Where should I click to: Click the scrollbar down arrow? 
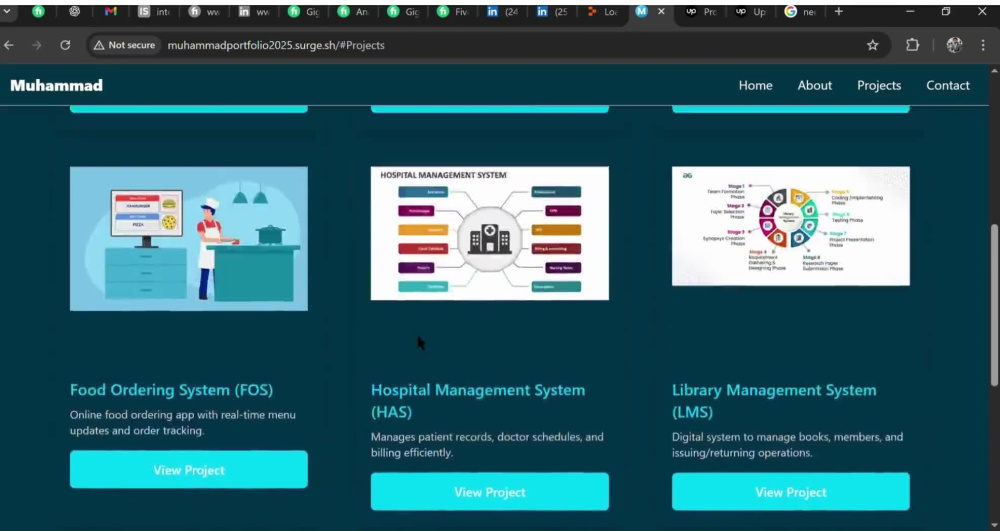[x=994, y=525]
